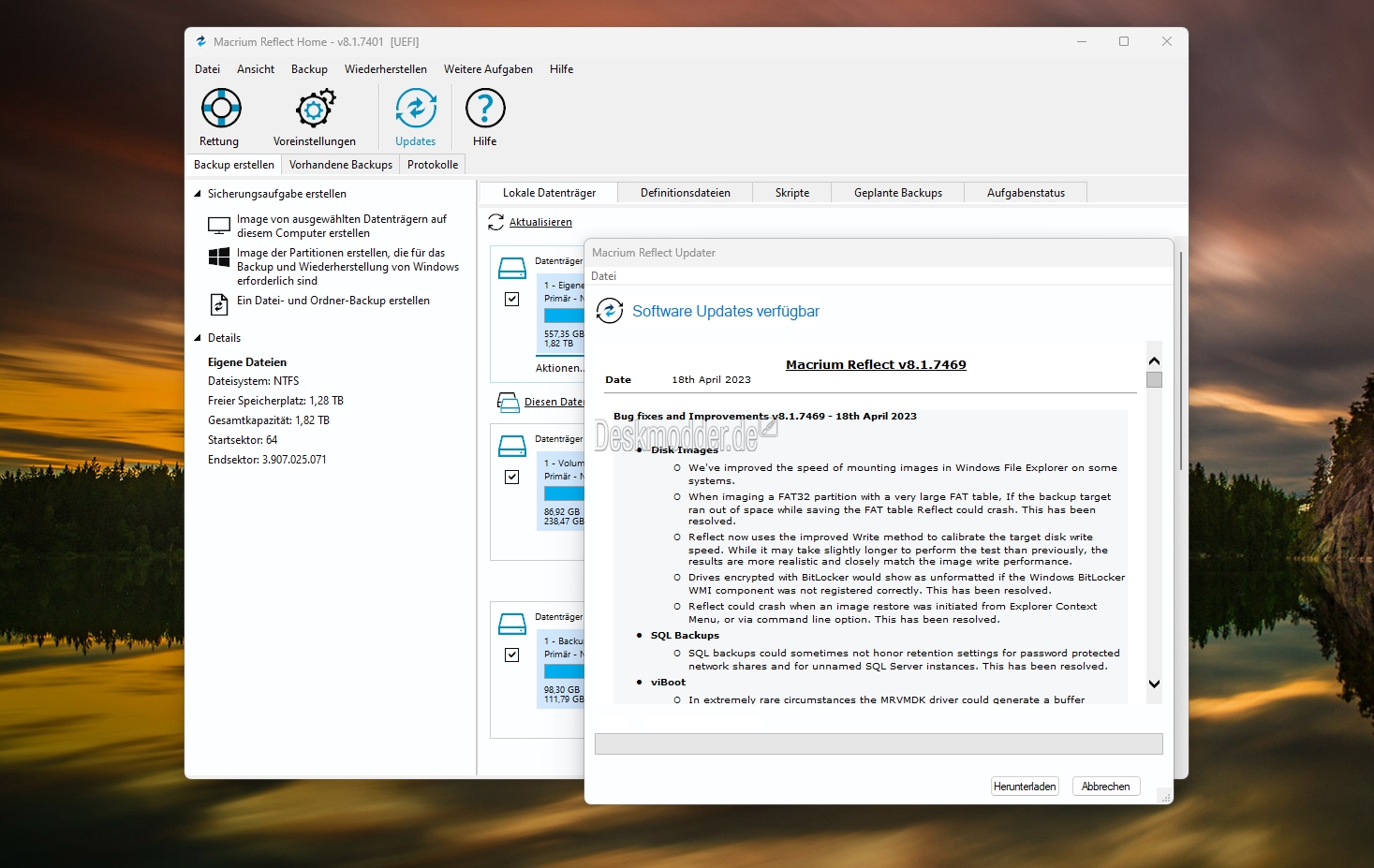
Task: Select the second disk drive icon
Action: tap(512, 446)
